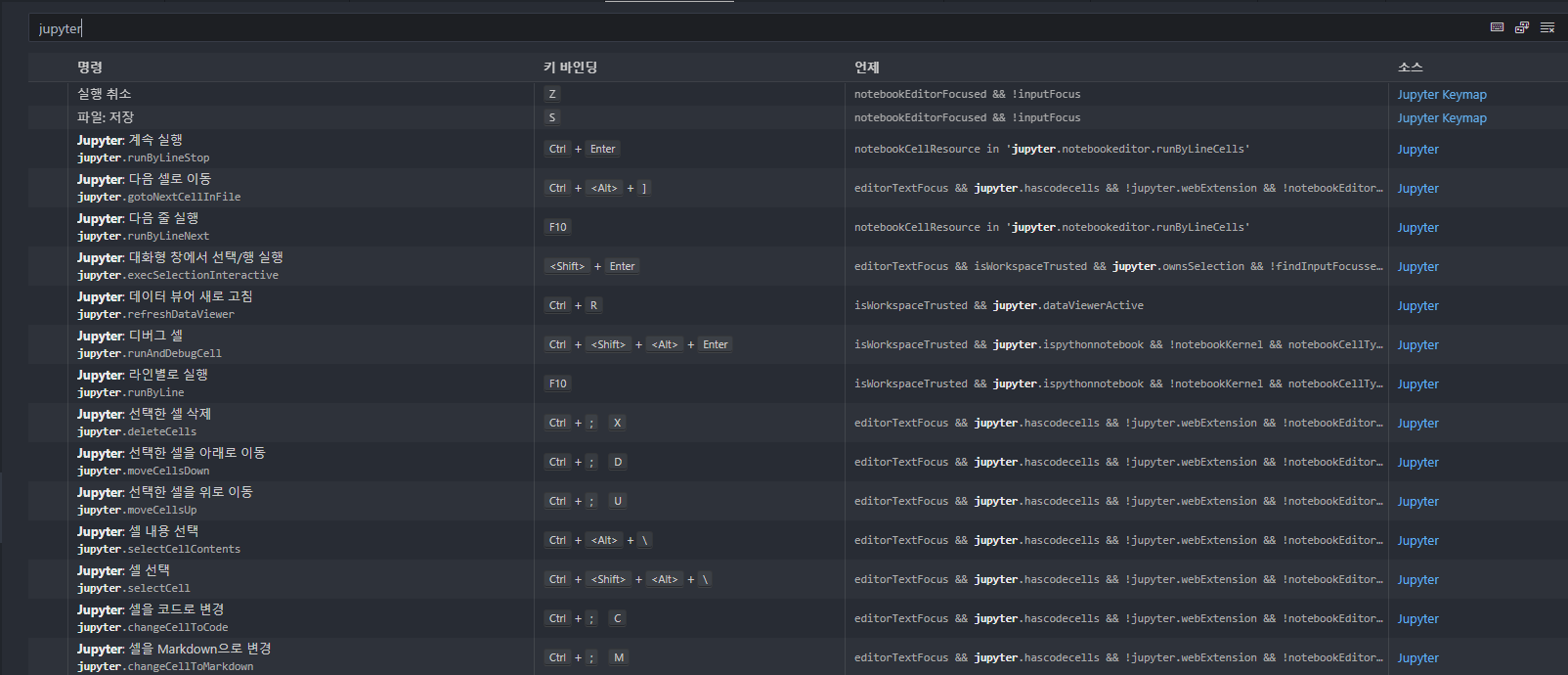Open the Jupyter Keymap link in 실행 취소 row

[x=1442, y=95]
